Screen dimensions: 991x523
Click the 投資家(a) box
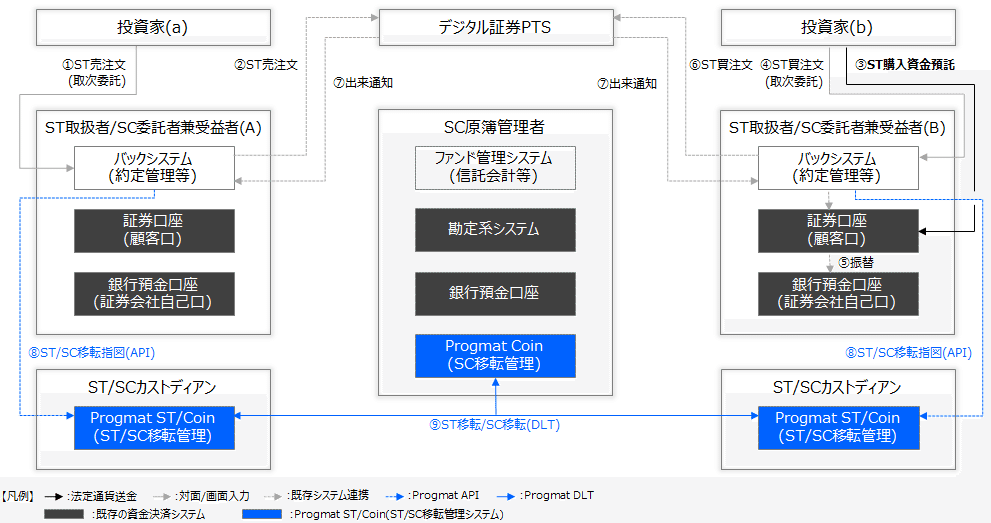(153, 27)
